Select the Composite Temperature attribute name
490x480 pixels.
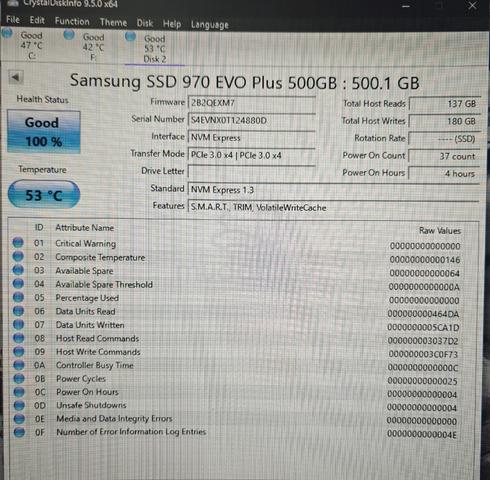pyautogui.click(x=100, y=257)
